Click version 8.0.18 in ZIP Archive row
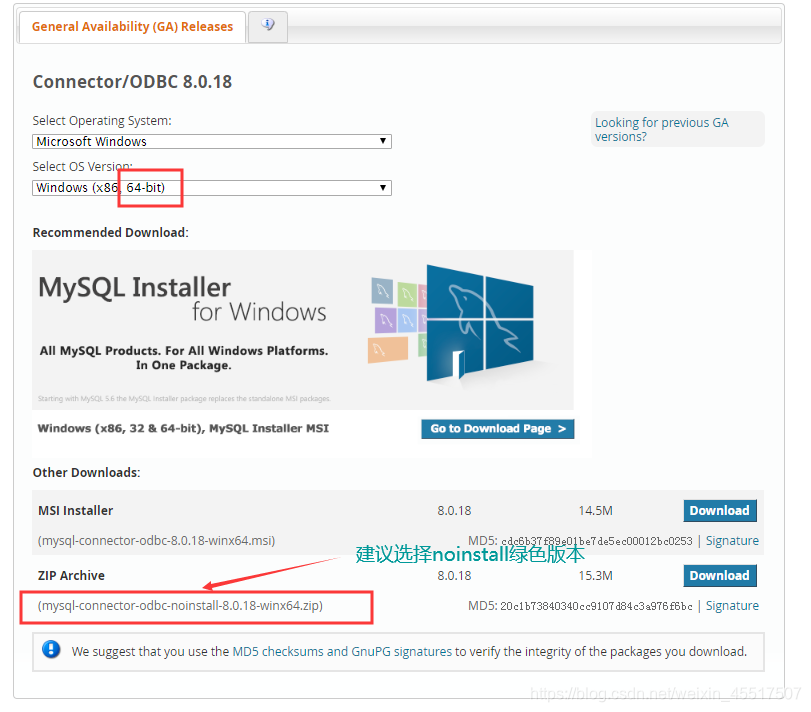811x712 pixels. click(x=454, y=575)
